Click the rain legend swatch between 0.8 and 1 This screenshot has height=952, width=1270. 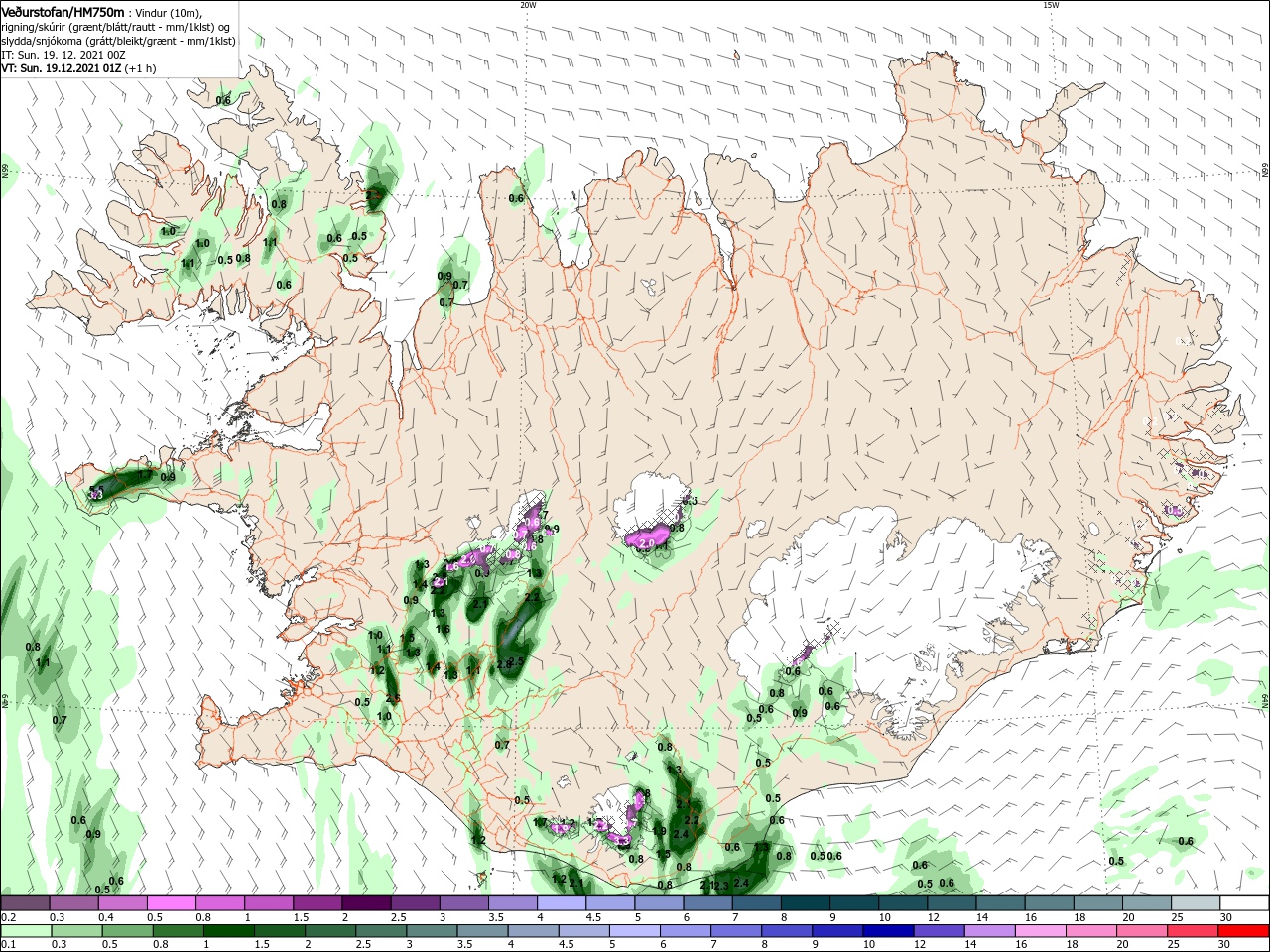(x=176, y=931)
